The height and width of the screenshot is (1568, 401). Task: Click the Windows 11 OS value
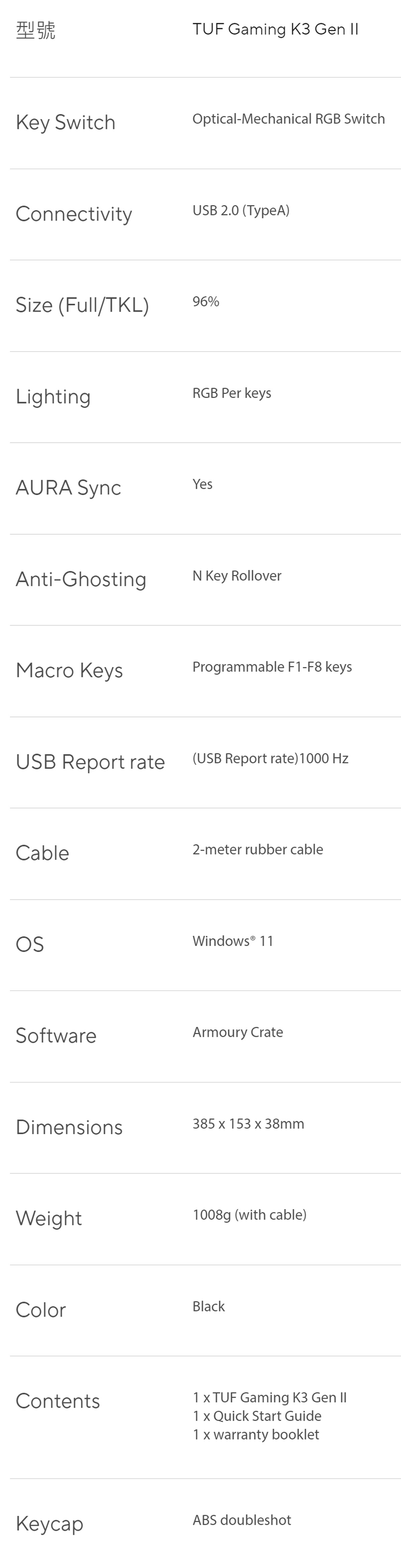(233, 941)
